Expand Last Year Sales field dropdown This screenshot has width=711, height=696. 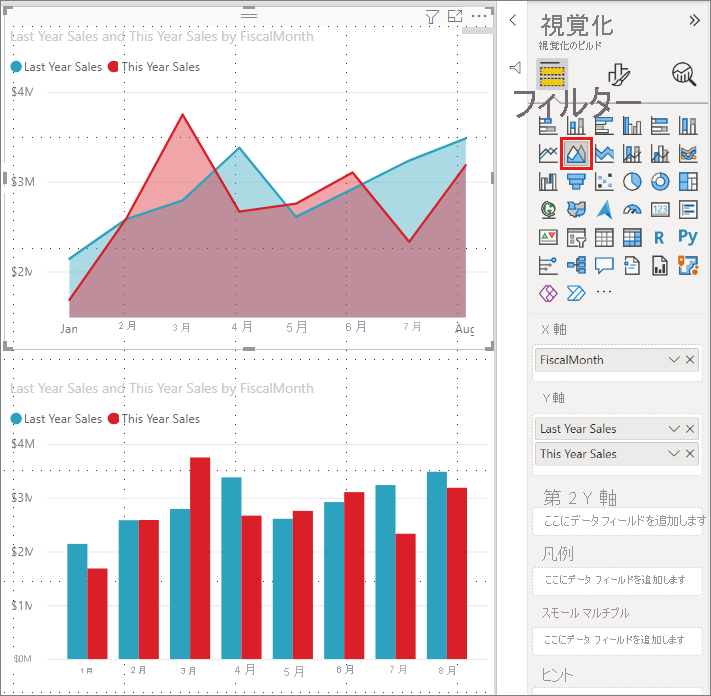pyautogui.click(x=674, y=429)
